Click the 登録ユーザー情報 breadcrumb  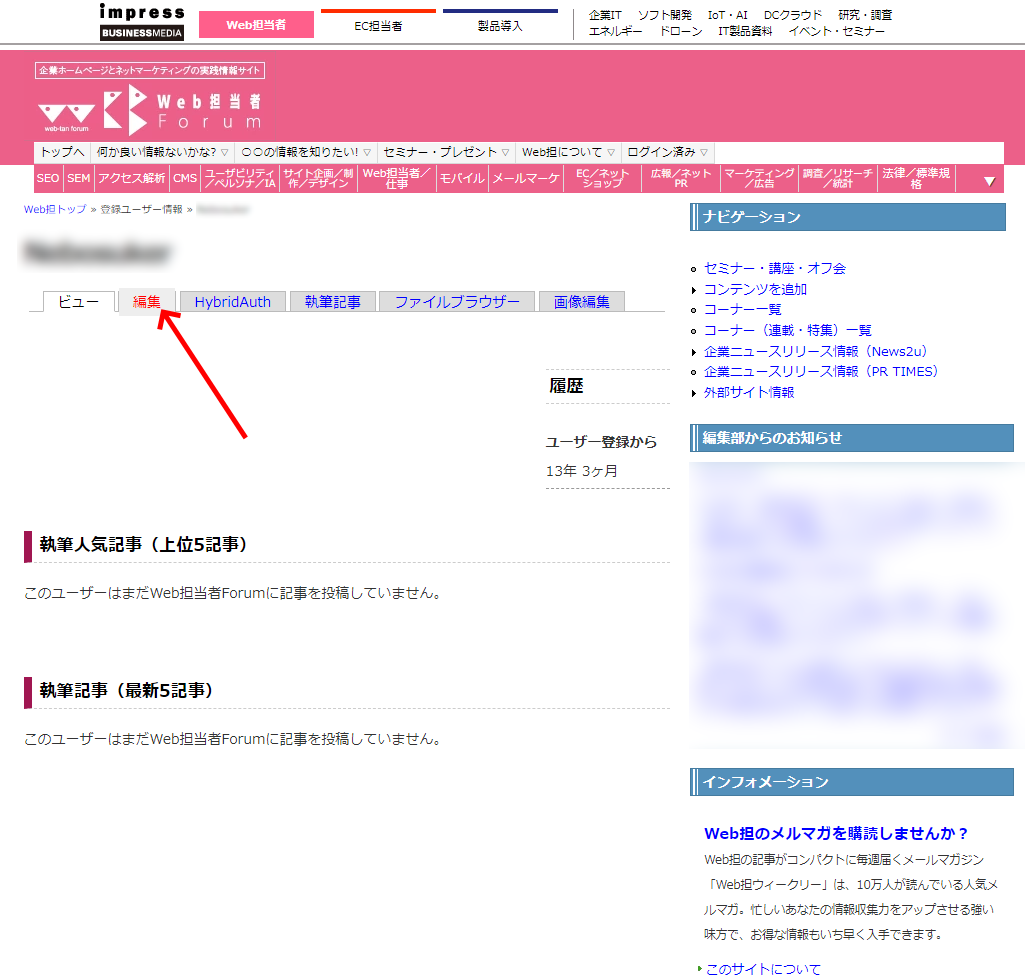[141, 209]
